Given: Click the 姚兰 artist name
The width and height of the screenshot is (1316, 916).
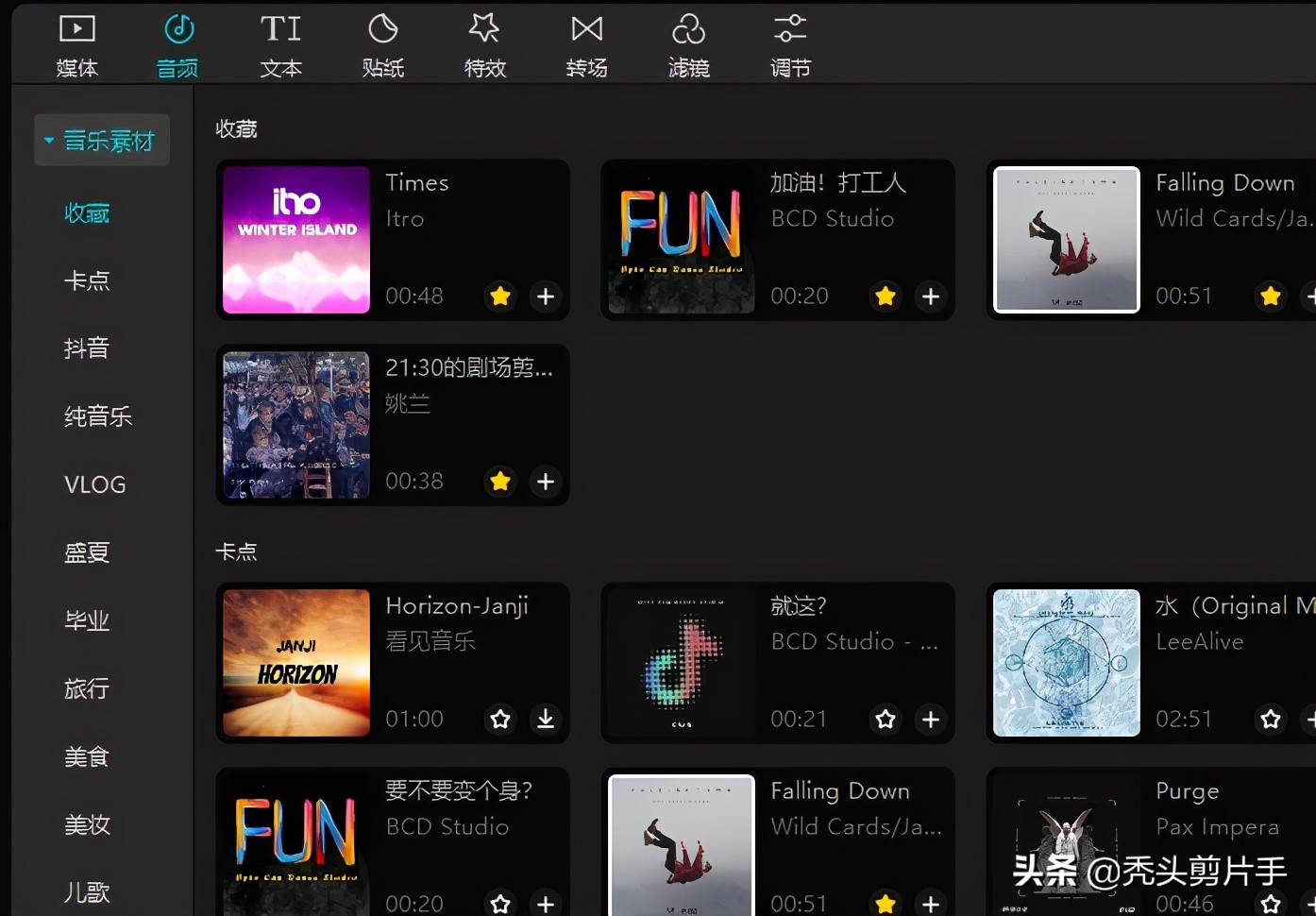Looking at the screenshot, I should tap(408, 404).
